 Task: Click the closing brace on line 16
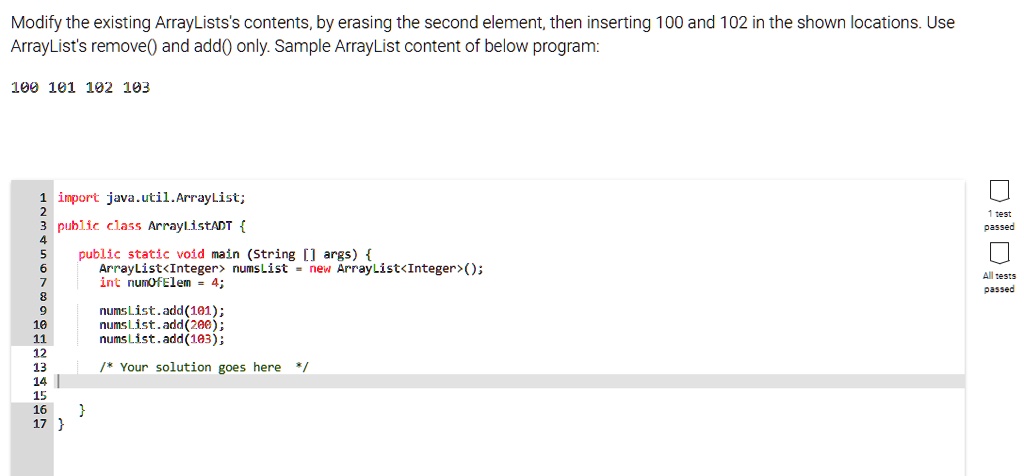(82, 410)
